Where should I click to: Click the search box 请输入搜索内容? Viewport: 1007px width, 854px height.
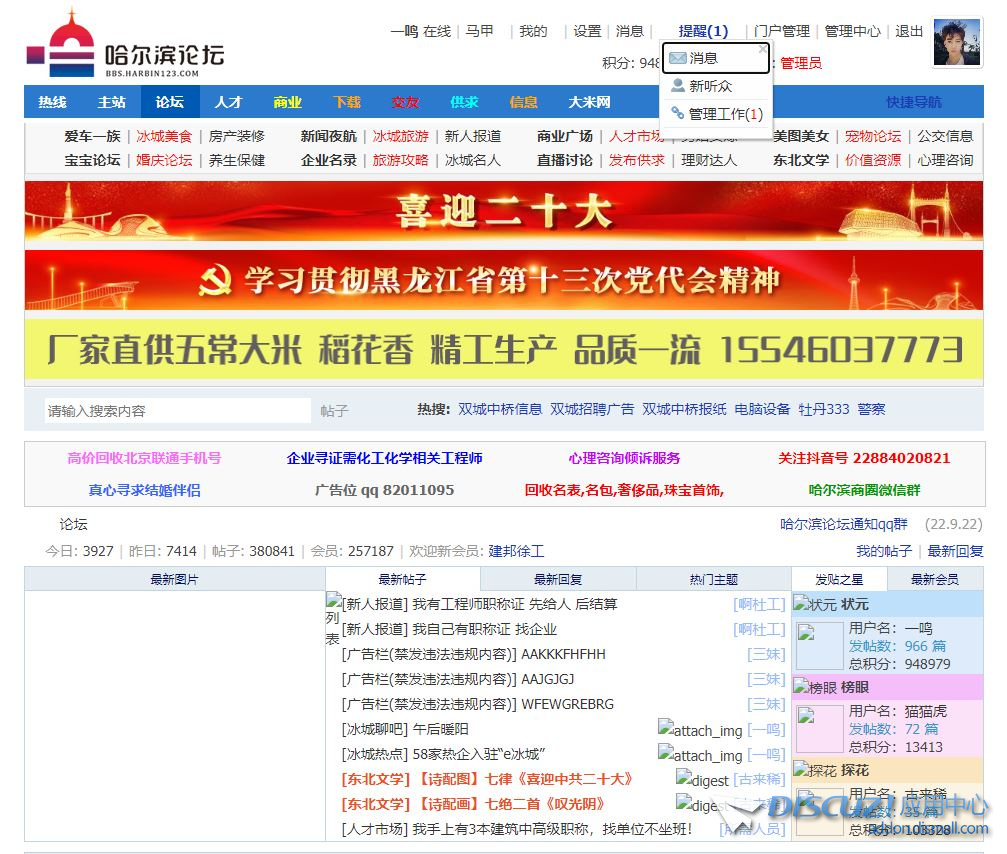point(177,410)
